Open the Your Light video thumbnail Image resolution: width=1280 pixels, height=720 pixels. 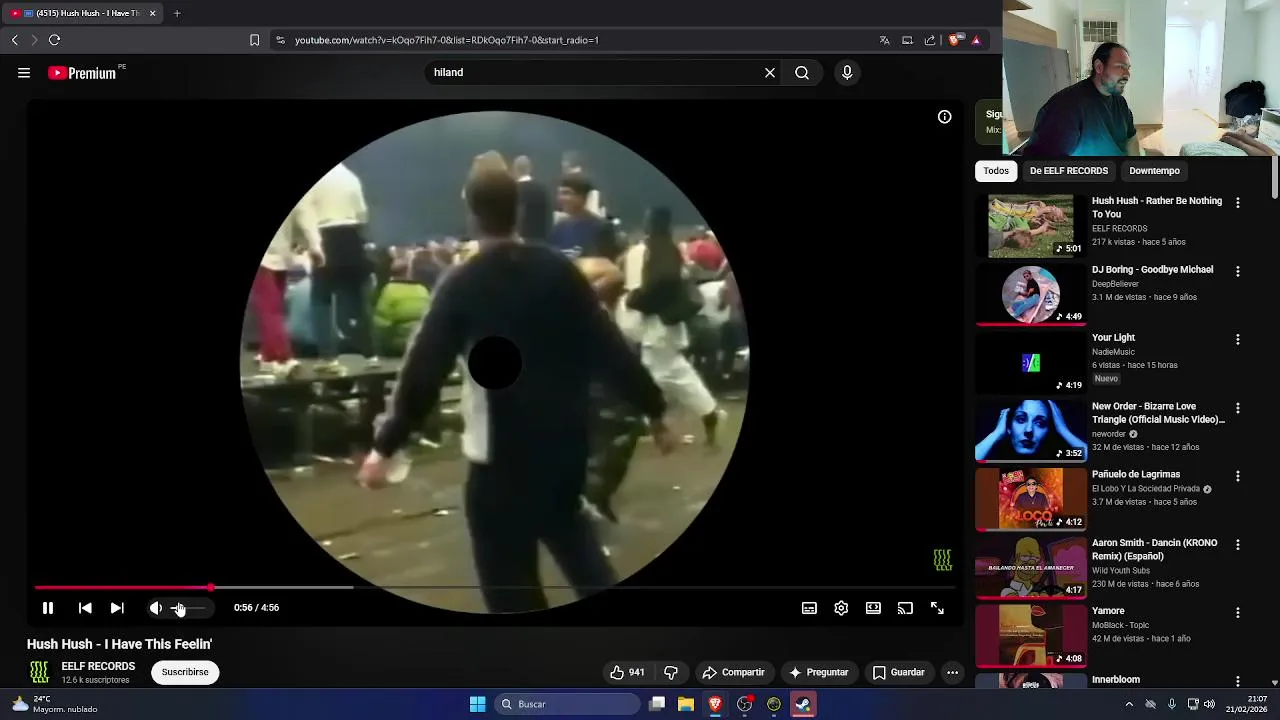[1031, 363]
